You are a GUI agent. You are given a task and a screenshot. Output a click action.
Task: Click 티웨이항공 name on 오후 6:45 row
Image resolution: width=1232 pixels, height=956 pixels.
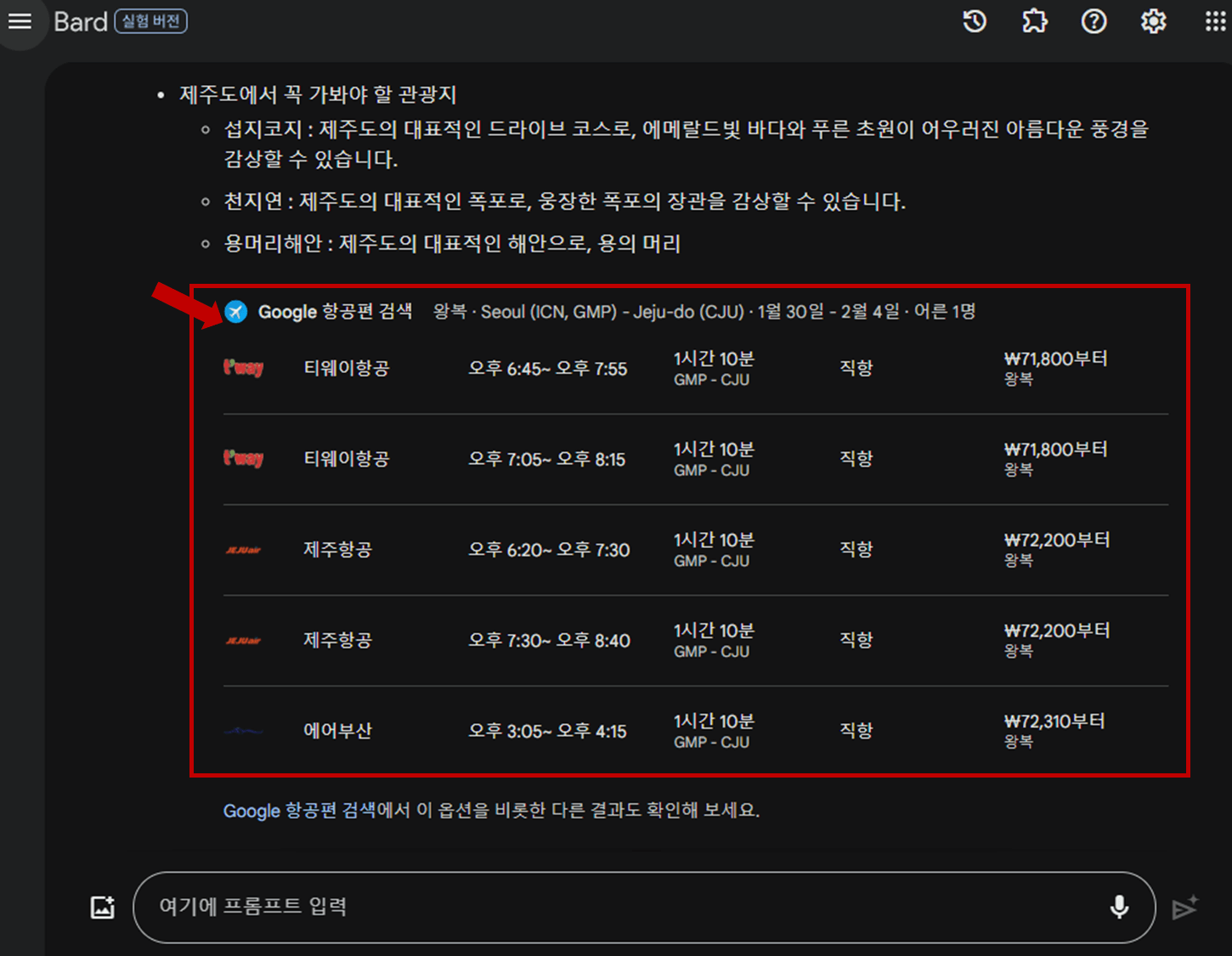pyautogui.click(x=347, y=368)
